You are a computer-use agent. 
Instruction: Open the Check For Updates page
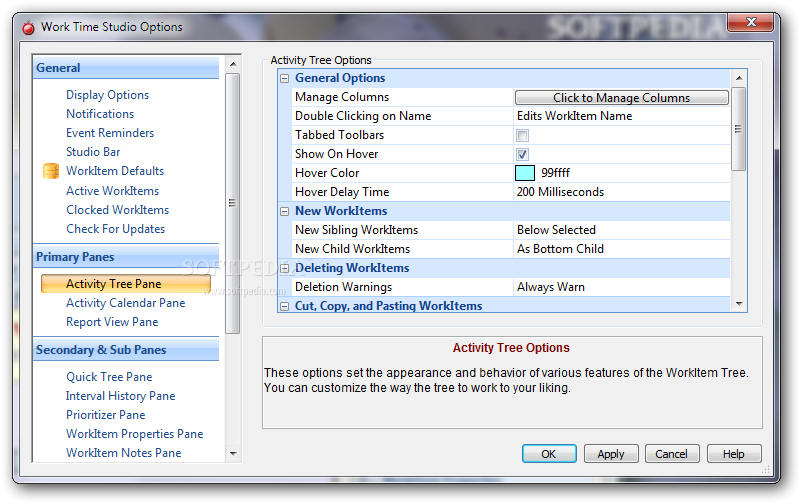click(115, 229)
